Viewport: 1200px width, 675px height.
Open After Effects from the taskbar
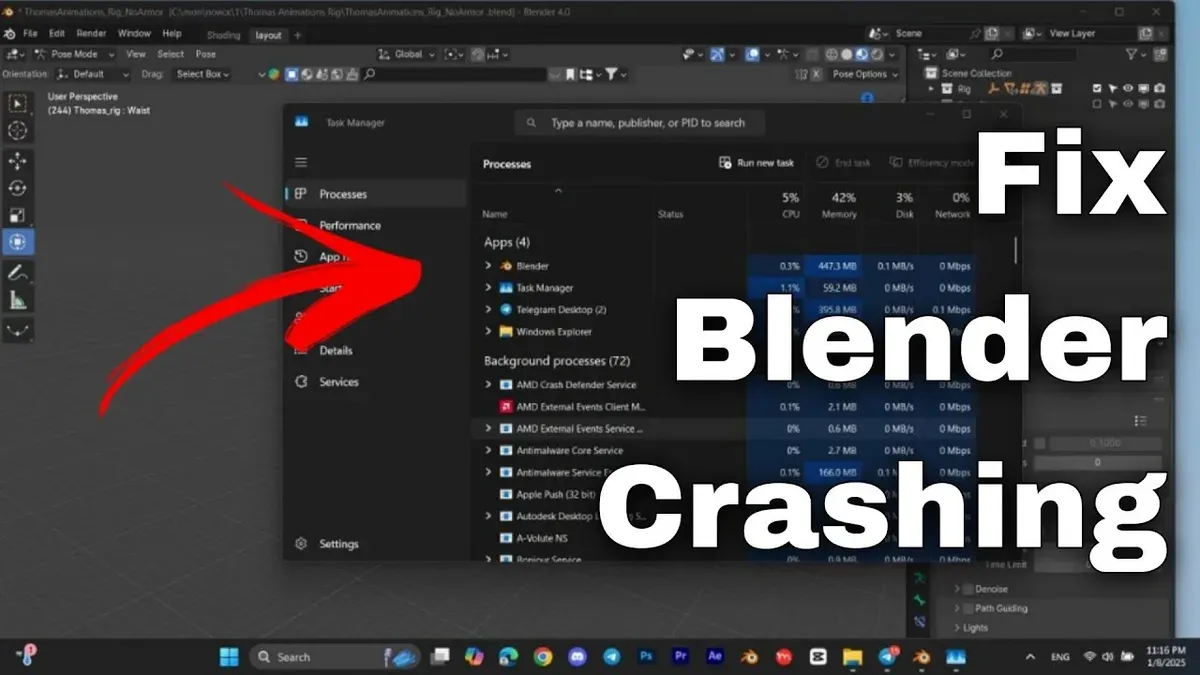(x=715, y=657)
